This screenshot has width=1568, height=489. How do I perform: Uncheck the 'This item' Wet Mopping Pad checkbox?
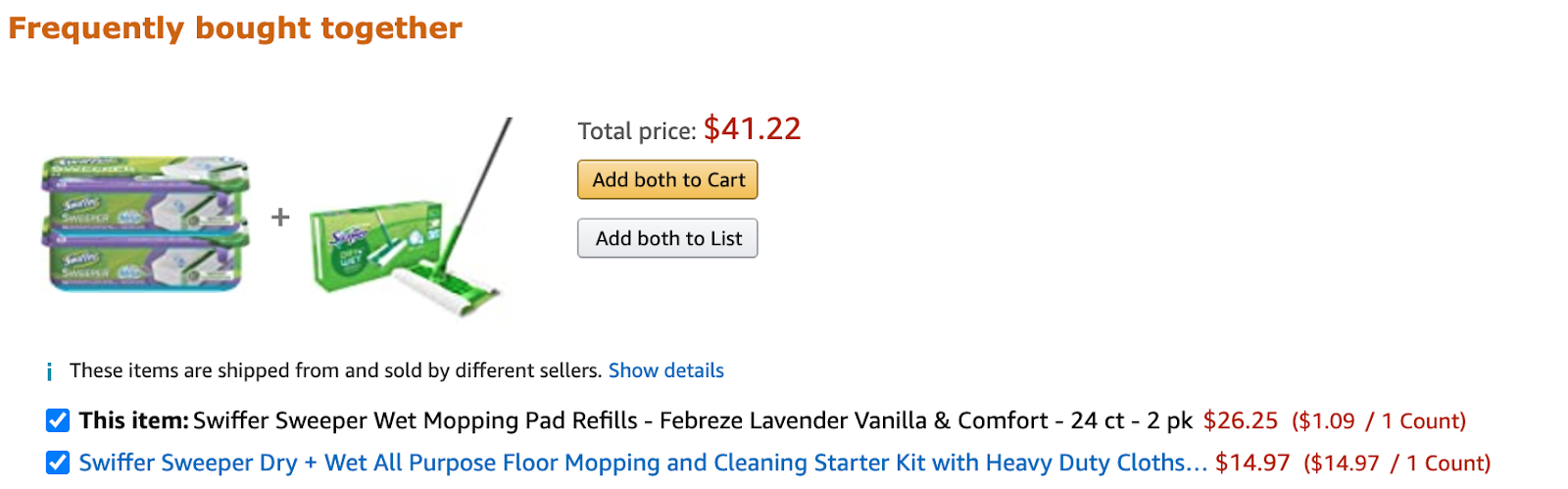[x=58, y=420]
